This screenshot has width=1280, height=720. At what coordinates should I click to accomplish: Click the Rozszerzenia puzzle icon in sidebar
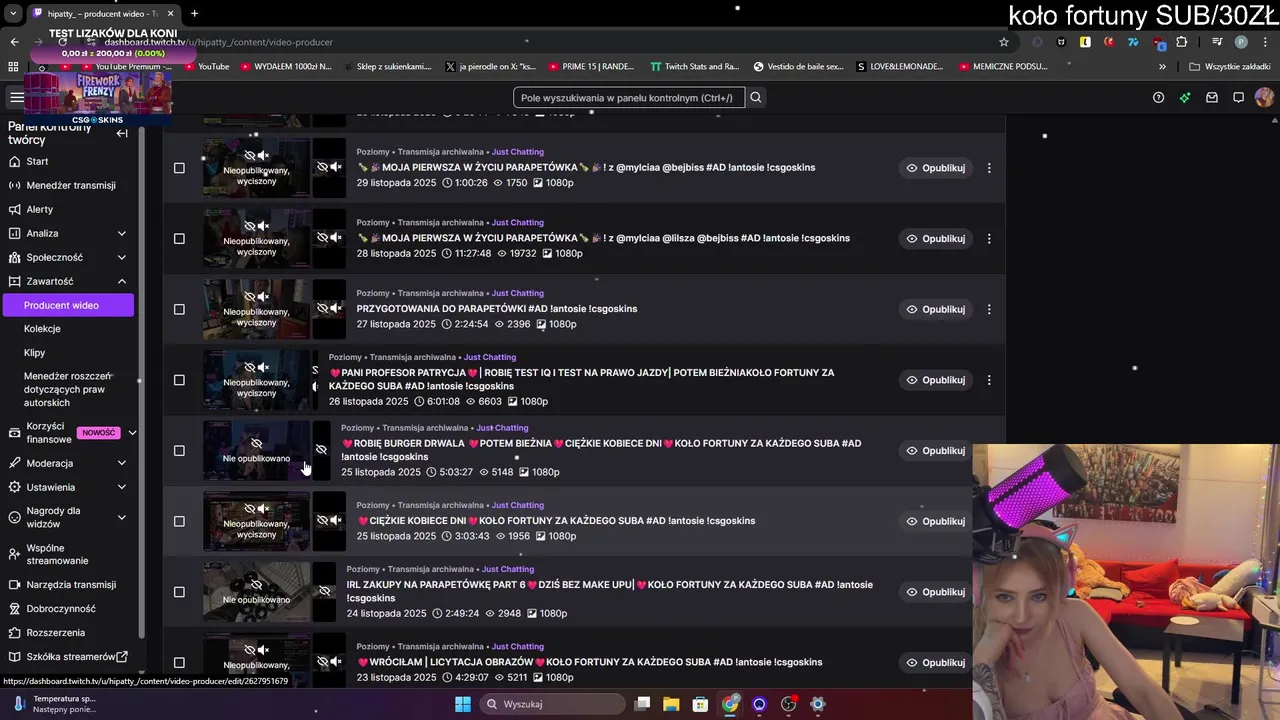pyautogui.click(x=14, y=632)
